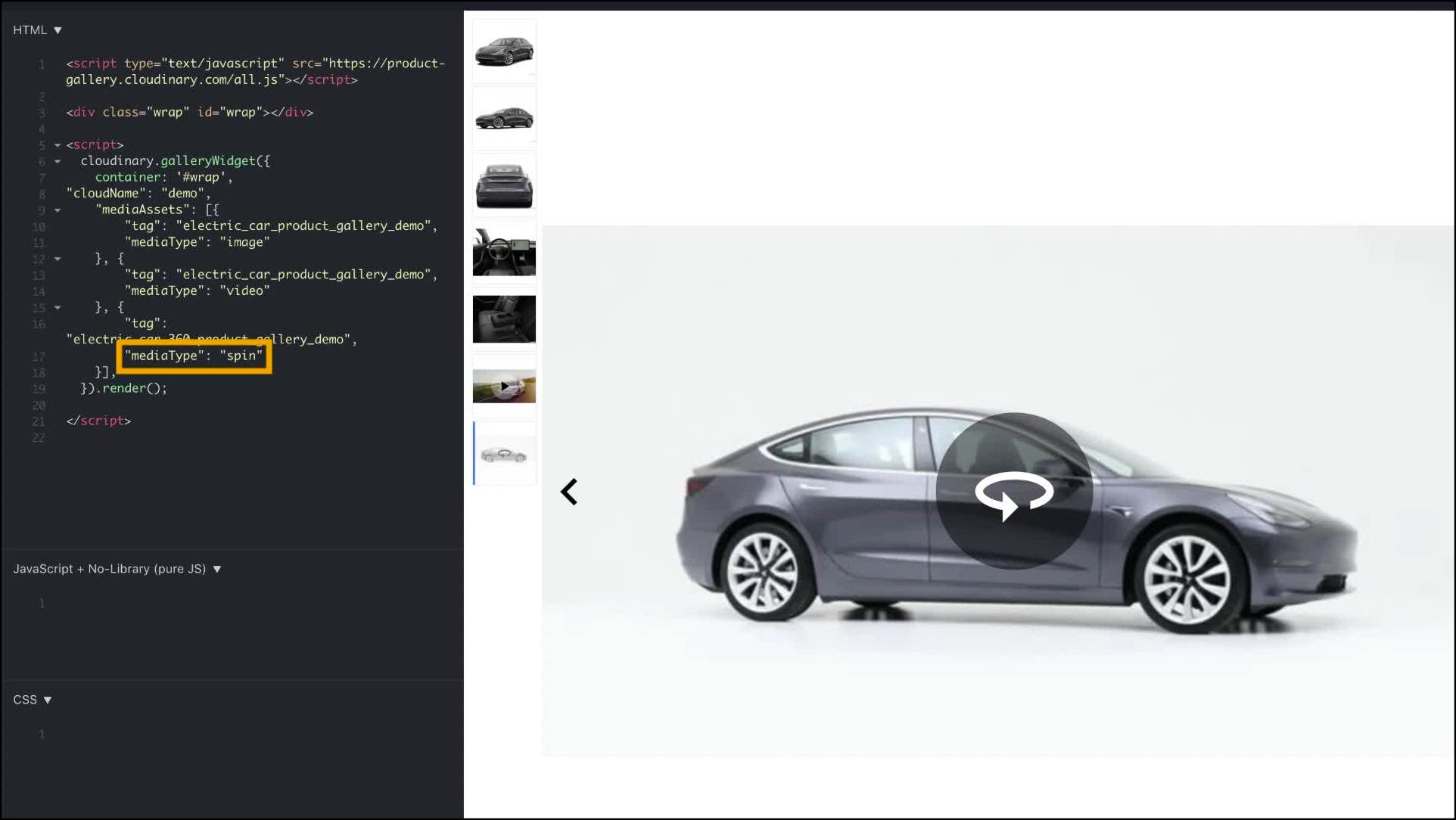
Task: Collapse the code fold arrow on line 12
Action: pos(58,259)
